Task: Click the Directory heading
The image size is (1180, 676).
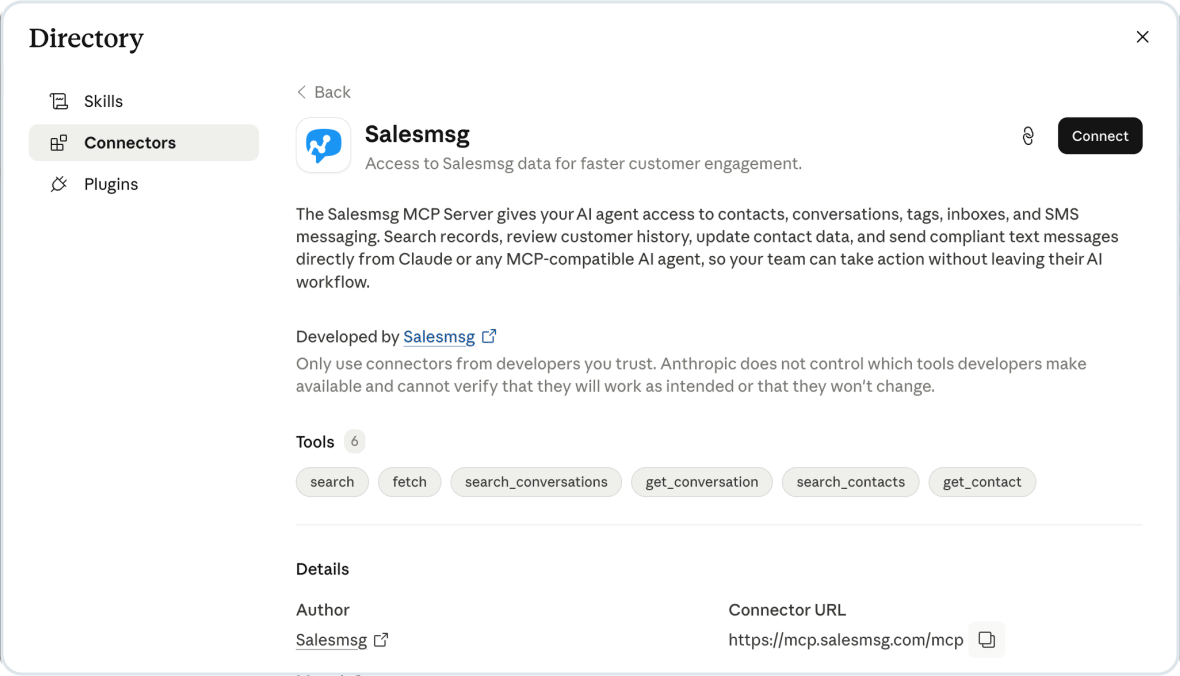Action: pyautogui.click(x=87, y=38)
